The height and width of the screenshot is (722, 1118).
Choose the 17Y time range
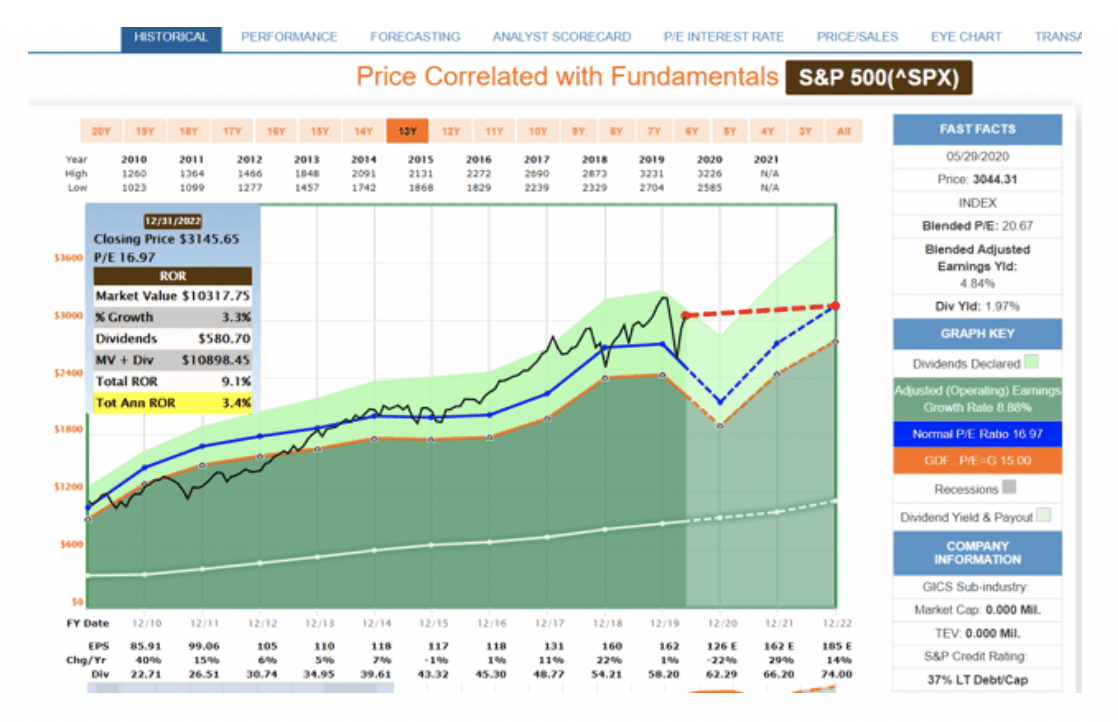[232, 131]
